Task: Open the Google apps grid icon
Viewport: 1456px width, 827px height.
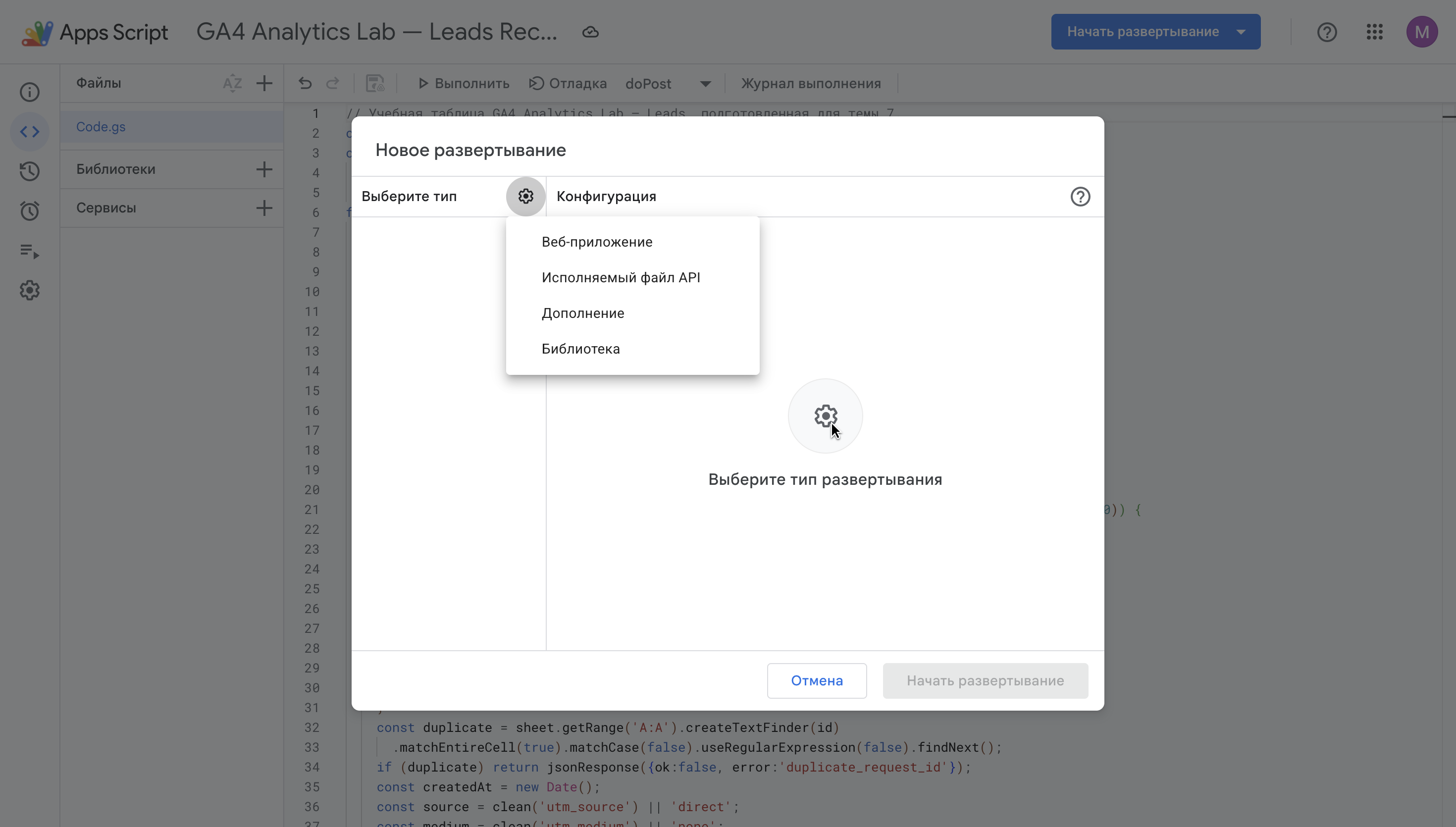Action: [x=1374, y=32]
